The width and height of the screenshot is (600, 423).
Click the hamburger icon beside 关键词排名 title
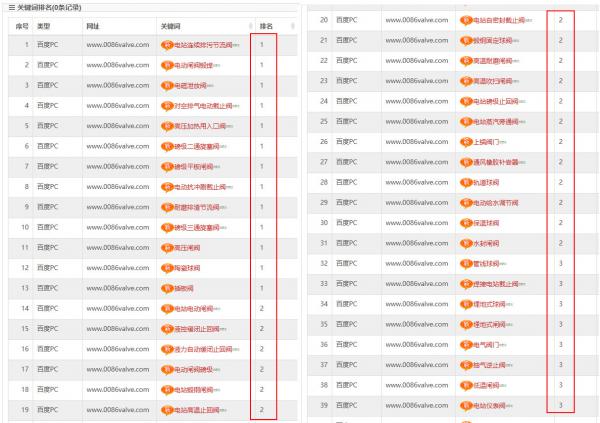11,8
